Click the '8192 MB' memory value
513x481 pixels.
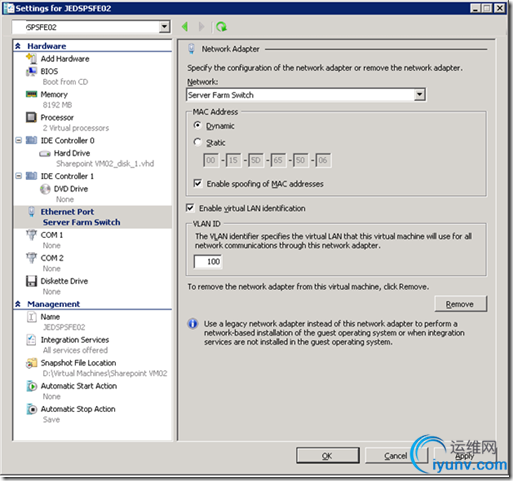pyautogui.click(x=57, y=105)
